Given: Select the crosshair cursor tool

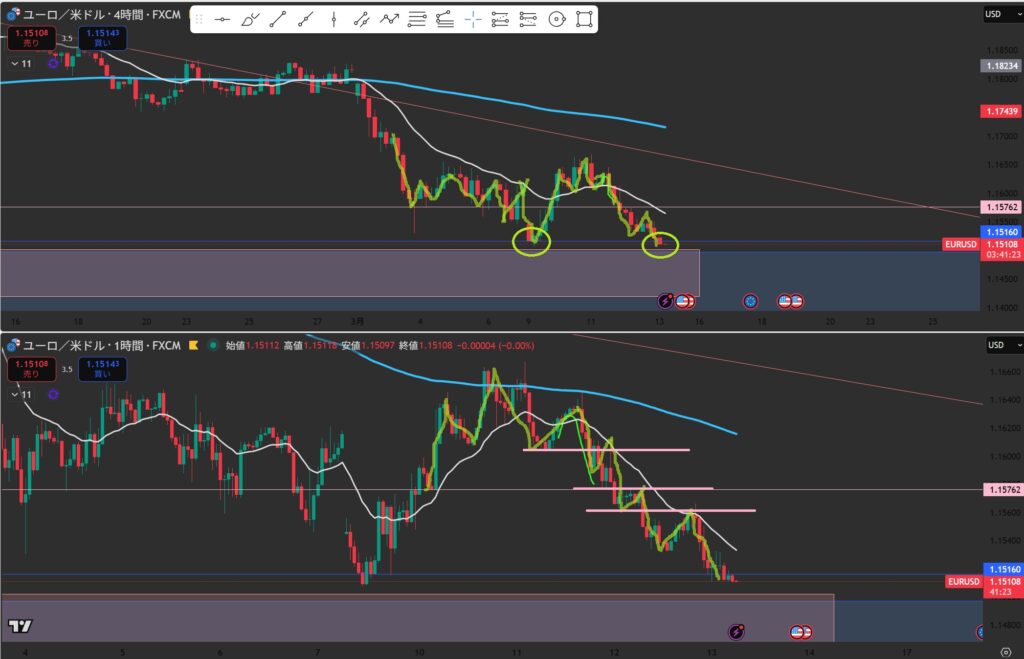Looking at the screenshot, I should click(x=473, y=19).
